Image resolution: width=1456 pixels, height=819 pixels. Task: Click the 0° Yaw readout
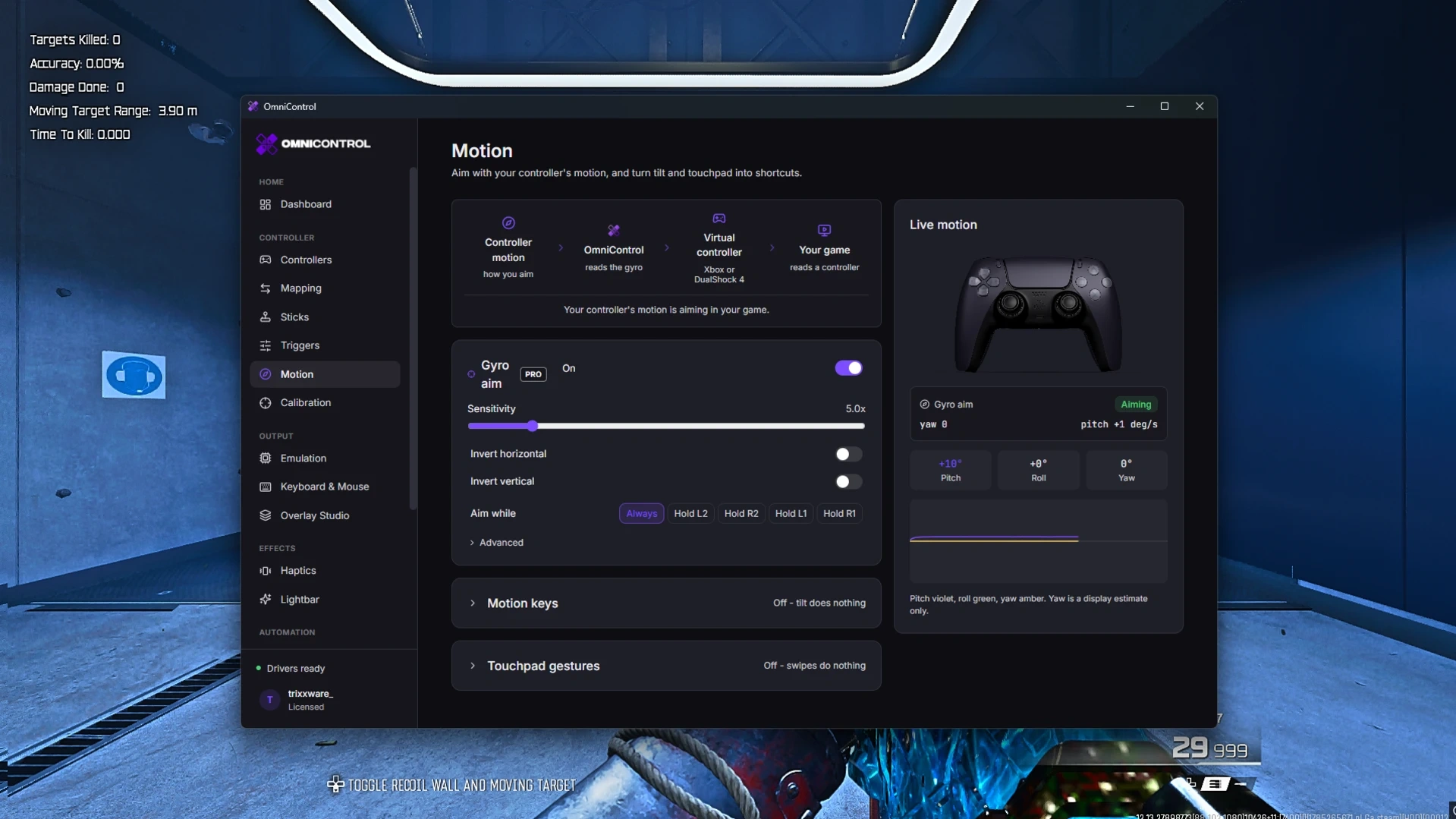coord(1126,470)
